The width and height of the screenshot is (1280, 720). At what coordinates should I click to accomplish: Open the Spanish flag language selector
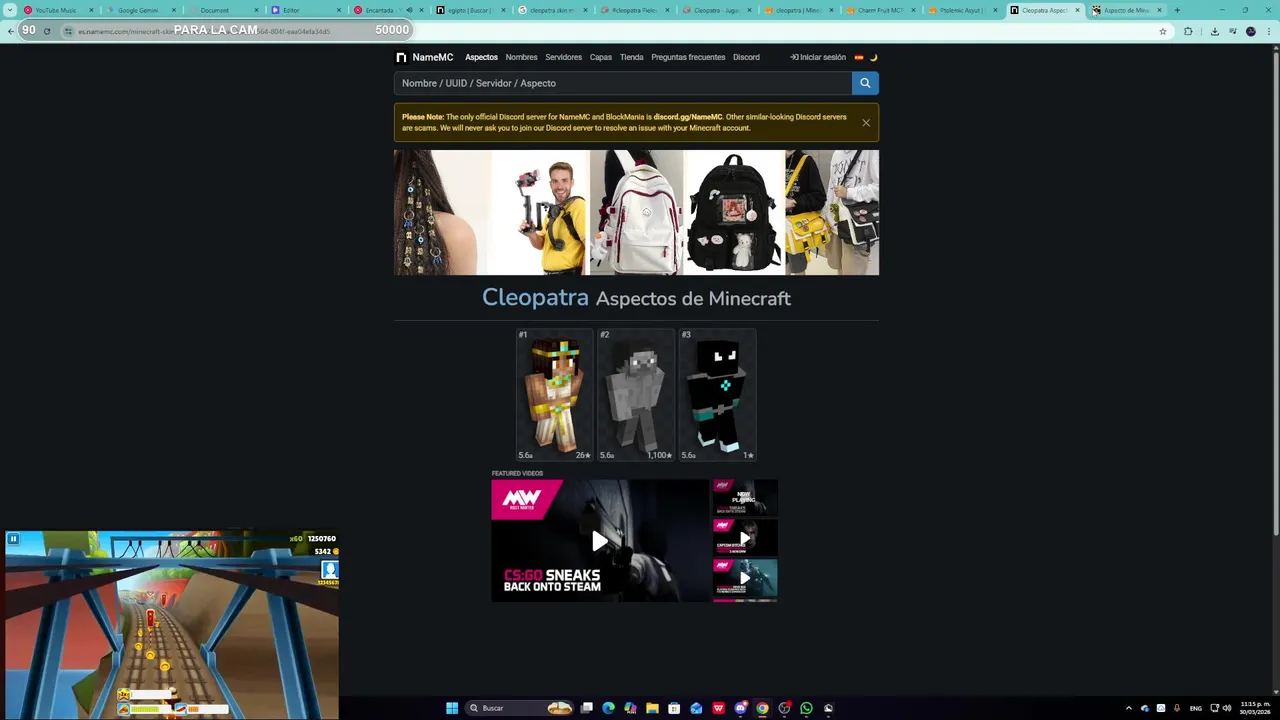(x=858, y=57)
